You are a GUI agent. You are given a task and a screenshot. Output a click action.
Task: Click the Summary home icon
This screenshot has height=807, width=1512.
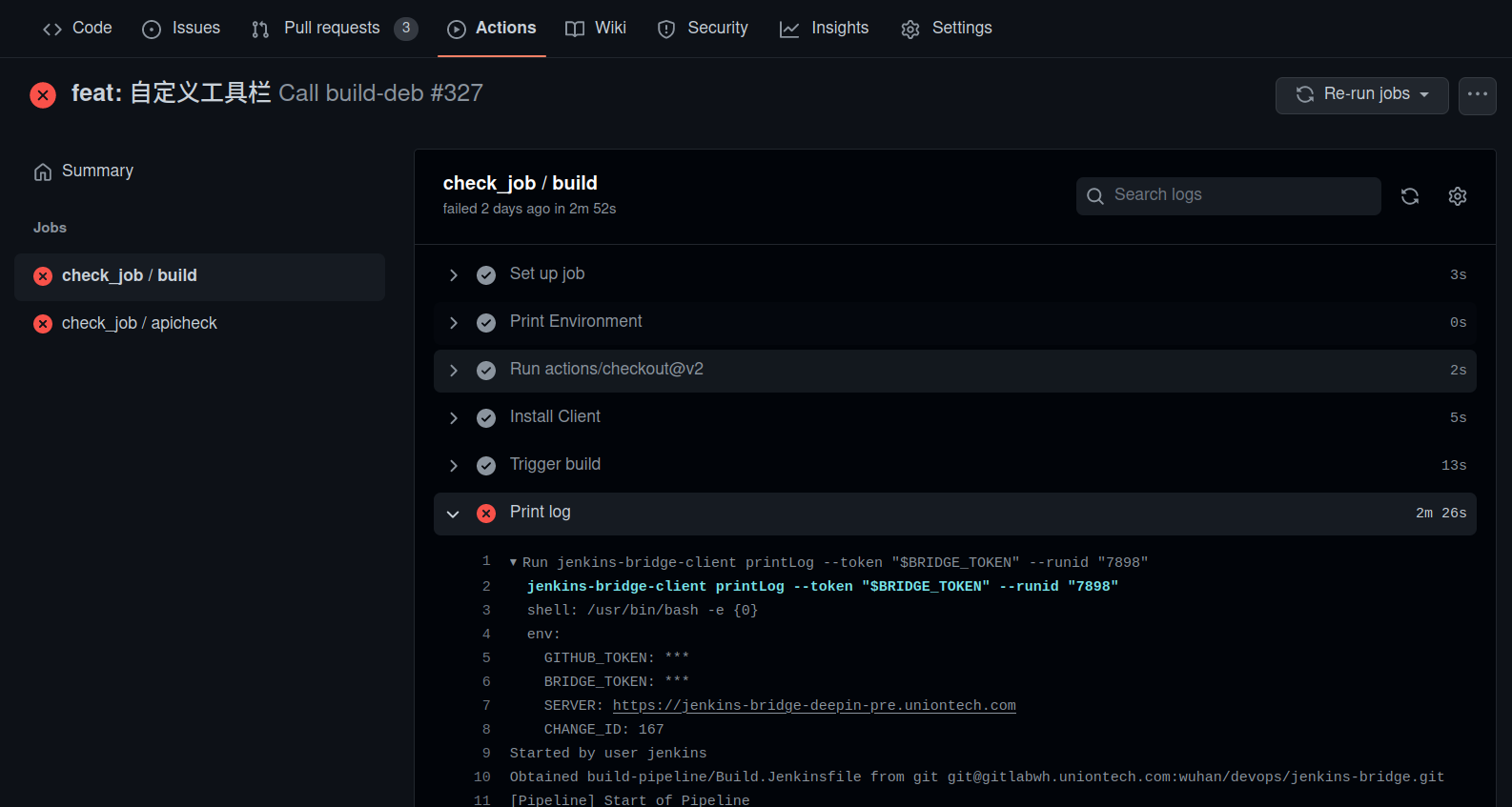[43, 172]
